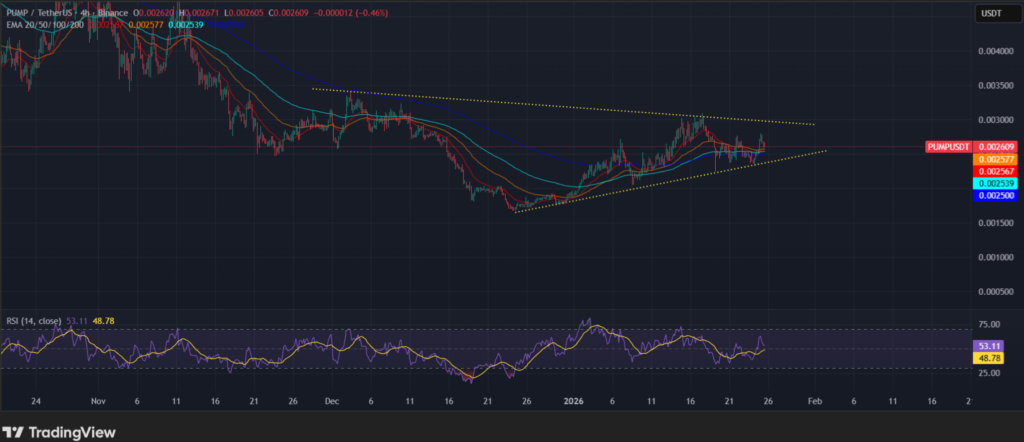Screen dimensions: 1024x442
Task: Select the RSI (14, close) indicator legend
Action: [x=30, y=321]
